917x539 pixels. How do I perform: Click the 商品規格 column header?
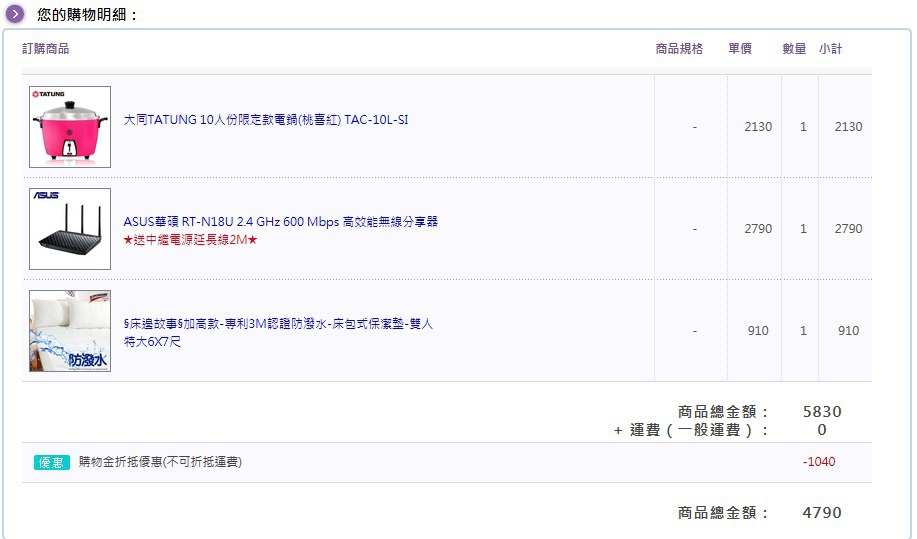pos(679,49)
